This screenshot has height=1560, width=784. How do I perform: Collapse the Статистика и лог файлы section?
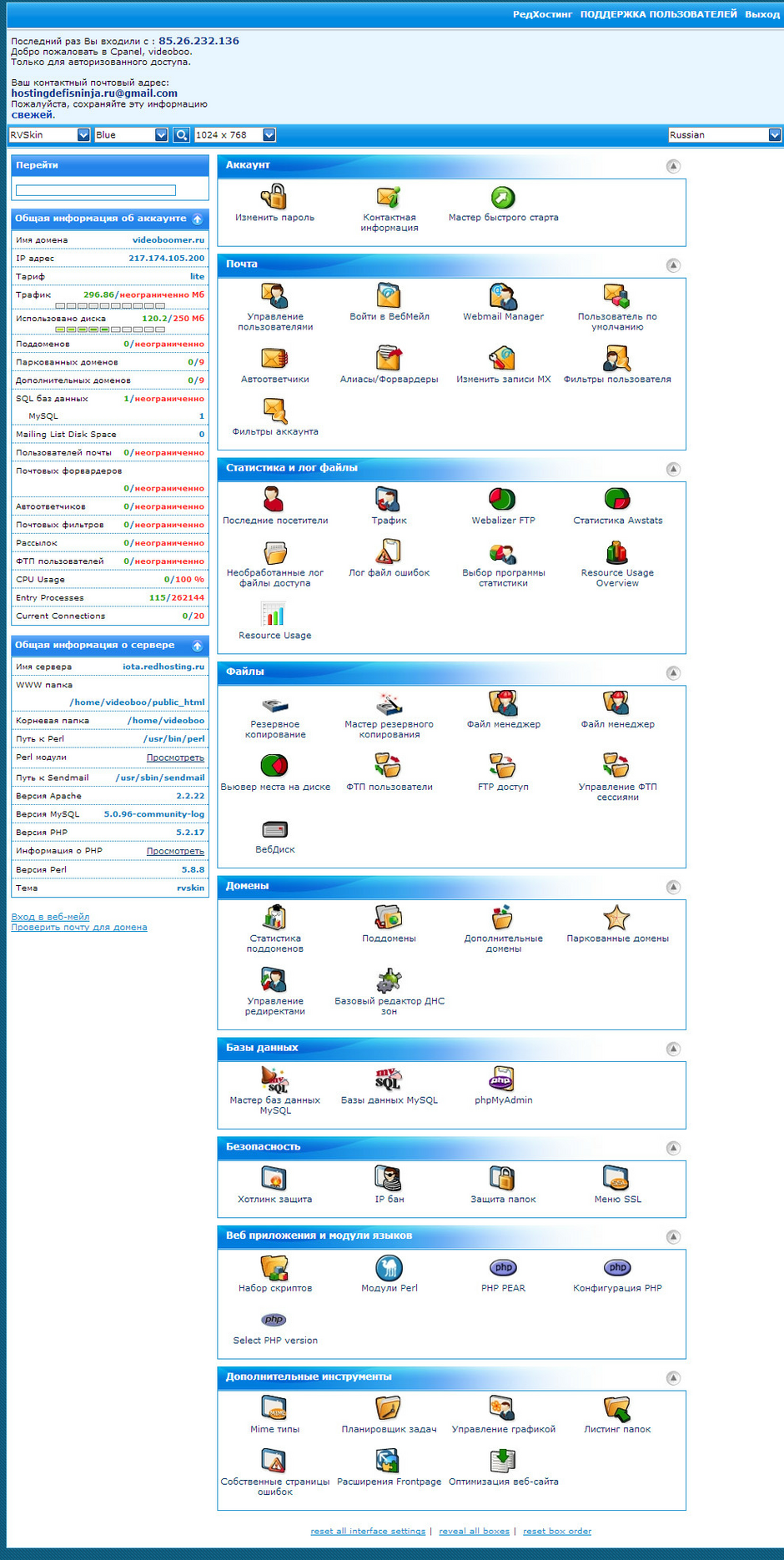[x=673, y=469]
